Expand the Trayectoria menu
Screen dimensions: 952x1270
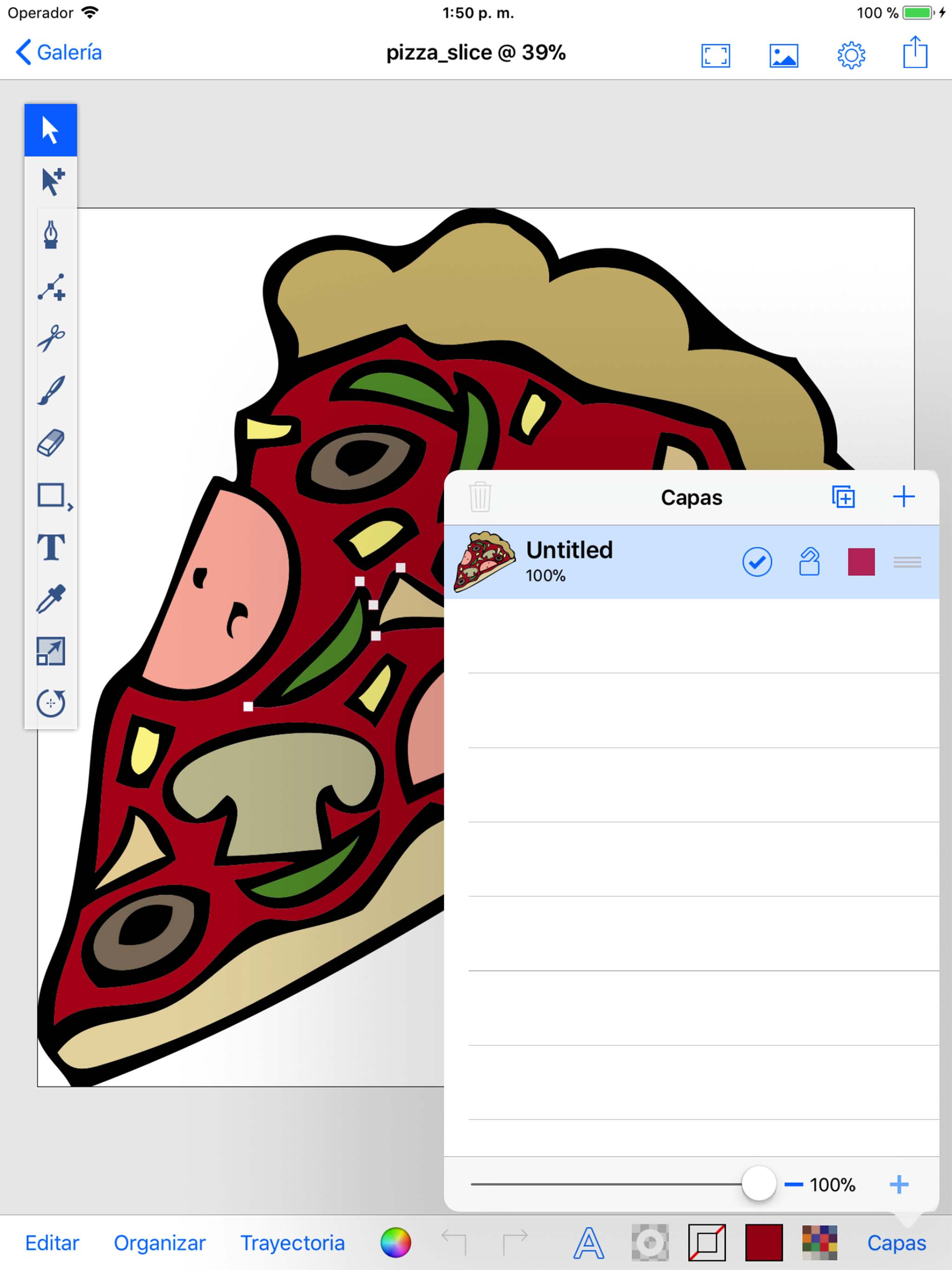pos(292,1243)
